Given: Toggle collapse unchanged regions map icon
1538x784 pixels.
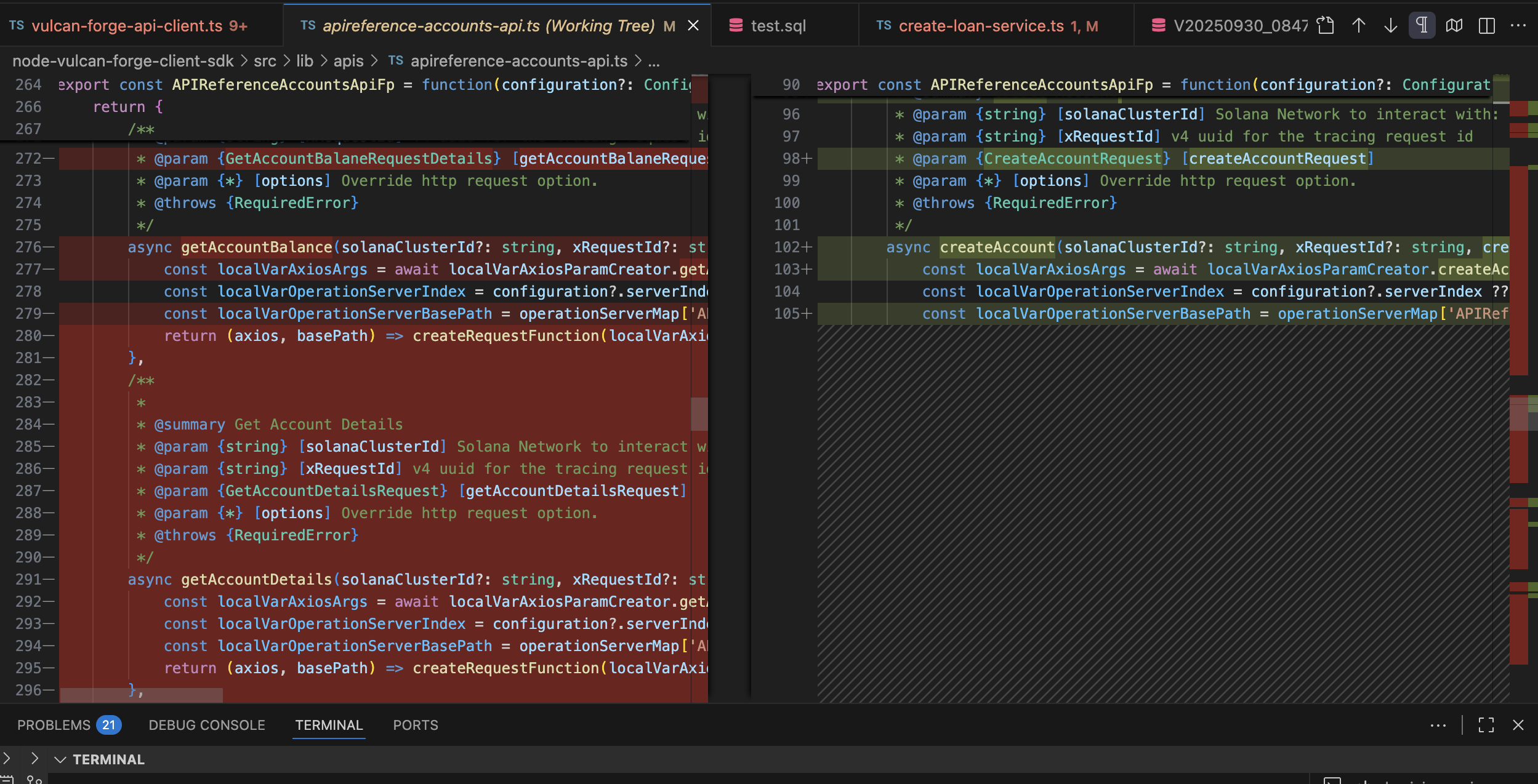Looking at the screenshot, I should 1454,25.
